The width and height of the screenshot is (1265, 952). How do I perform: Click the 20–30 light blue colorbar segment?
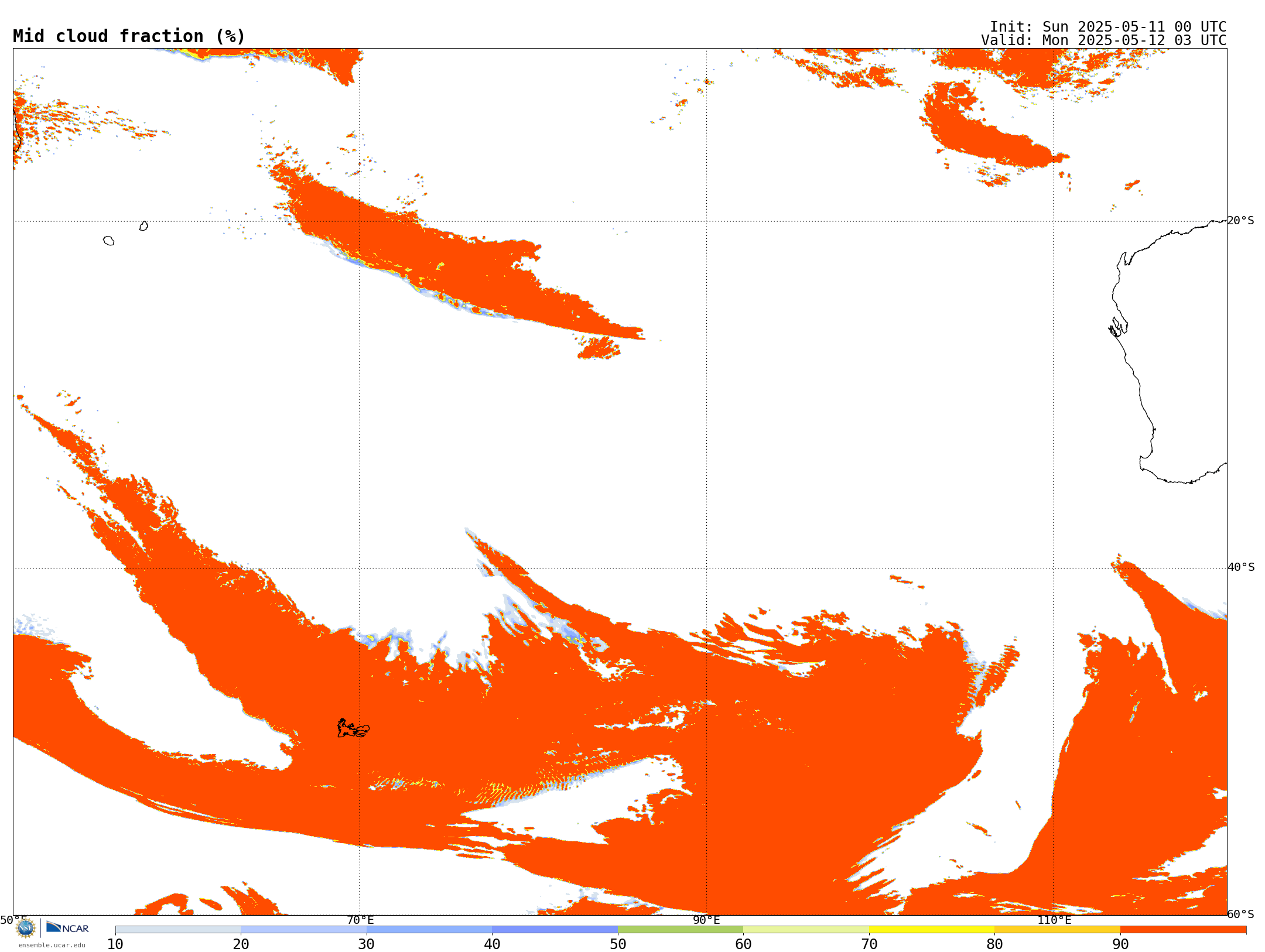pos(304,930)
